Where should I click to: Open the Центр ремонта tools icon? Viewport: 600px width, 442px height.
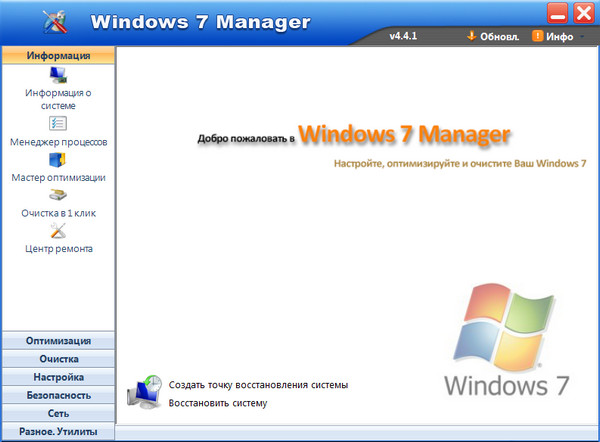(x=58, y=230)
